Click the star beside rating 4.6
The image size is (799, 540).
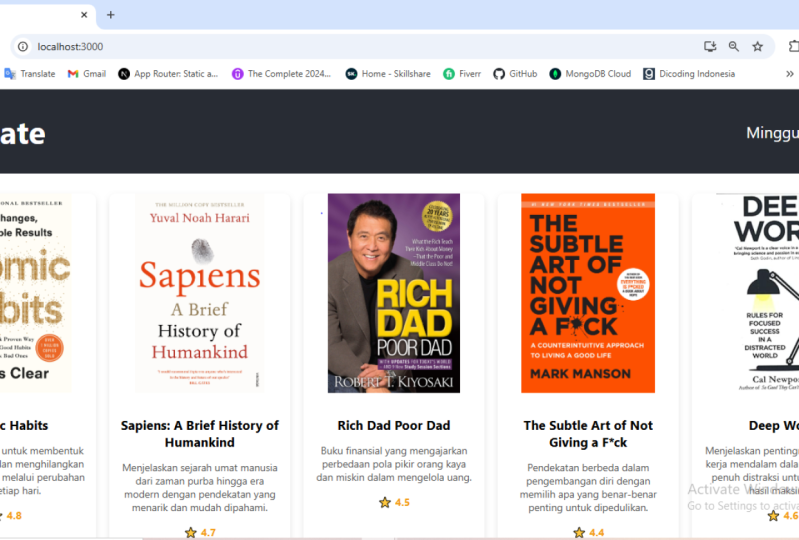pos(773,516)
